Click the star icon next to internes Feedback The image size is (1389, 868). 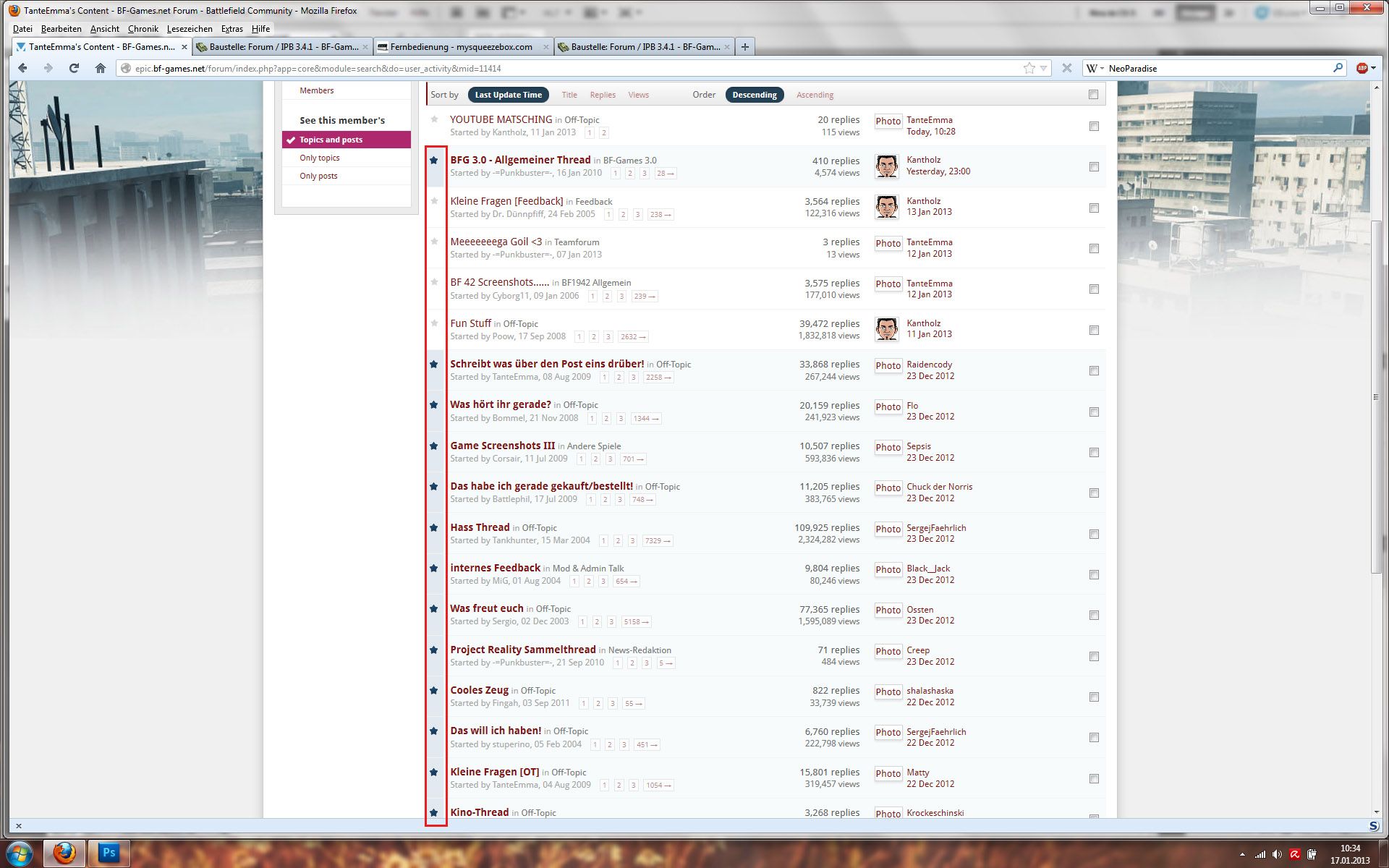(434, 568)
